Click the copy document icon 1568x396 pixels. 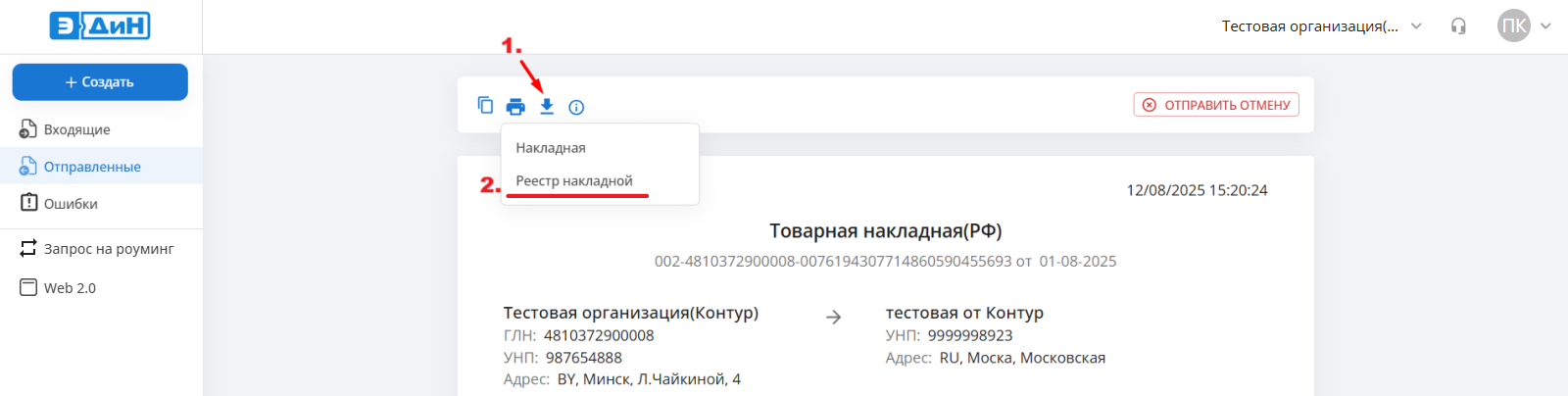pos(485,106)
